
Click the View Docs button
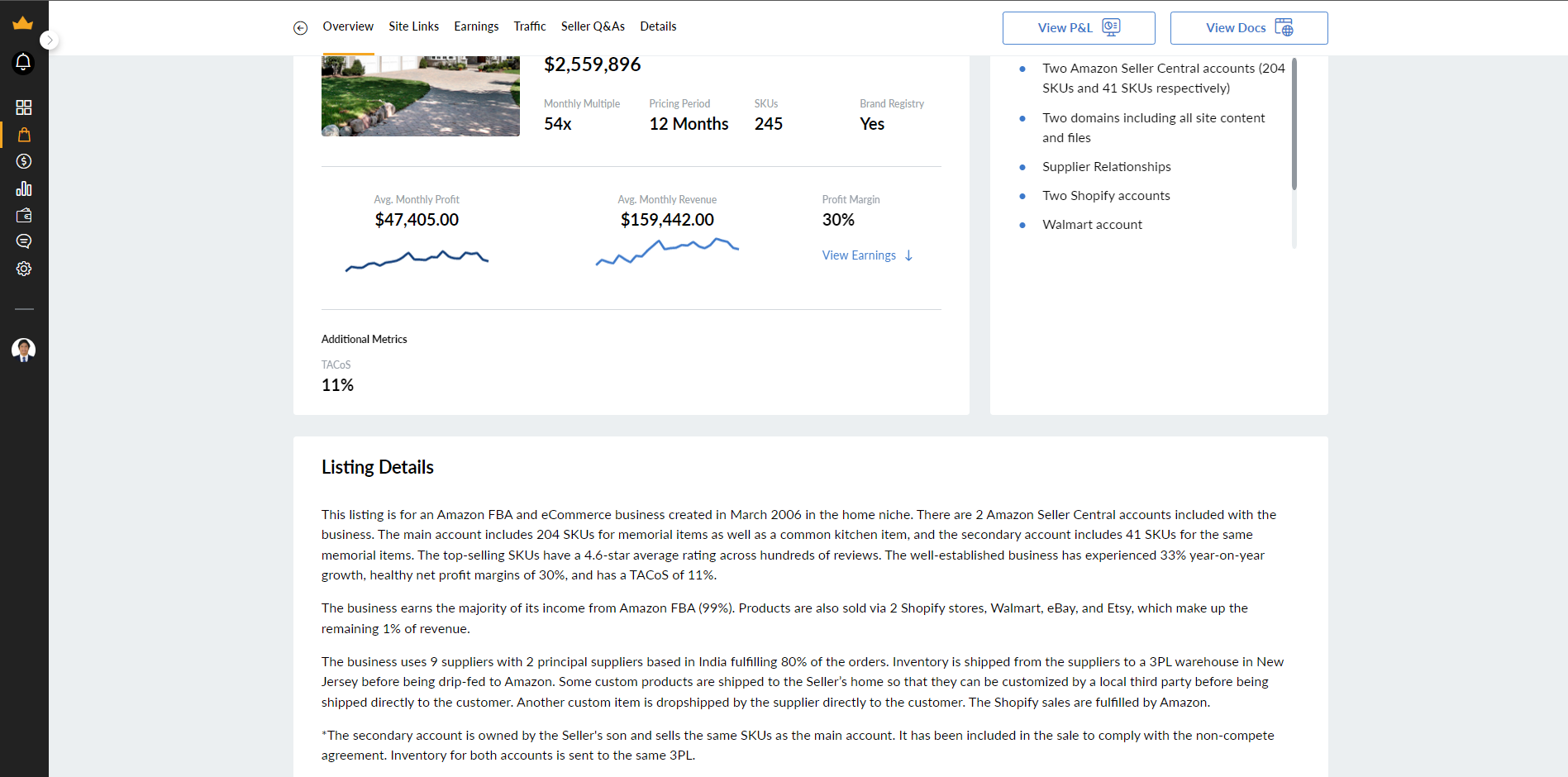pos(1249,28)
